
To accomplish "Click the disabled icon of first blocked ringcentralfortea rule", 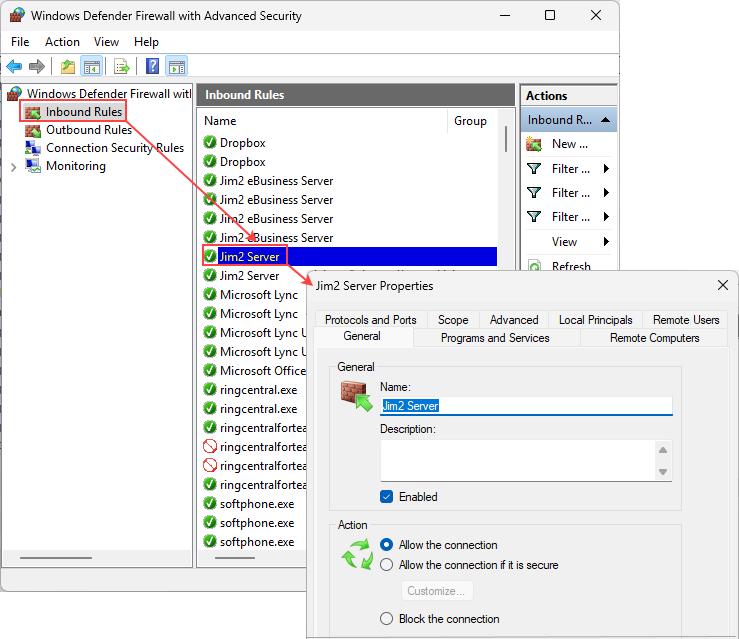I will coord(210,446).
